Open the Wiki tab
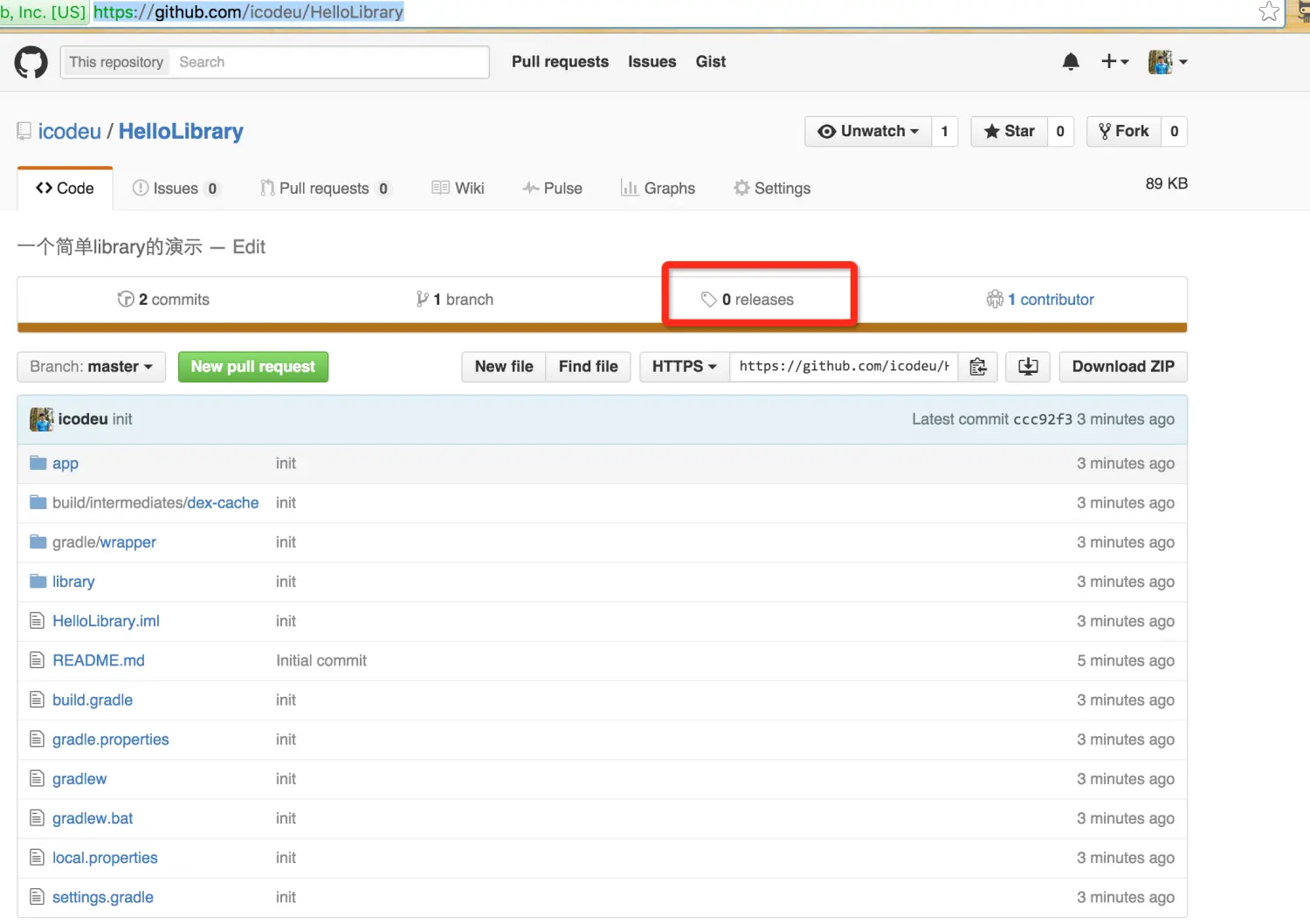The height and width of the screenshot is (924, 1310). click(x=458, y=189)
